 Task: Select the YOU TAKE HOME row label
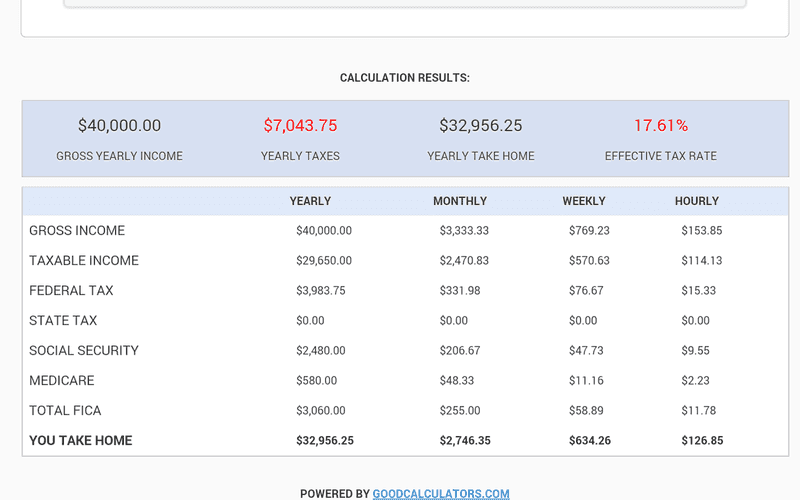click(81, 441)
